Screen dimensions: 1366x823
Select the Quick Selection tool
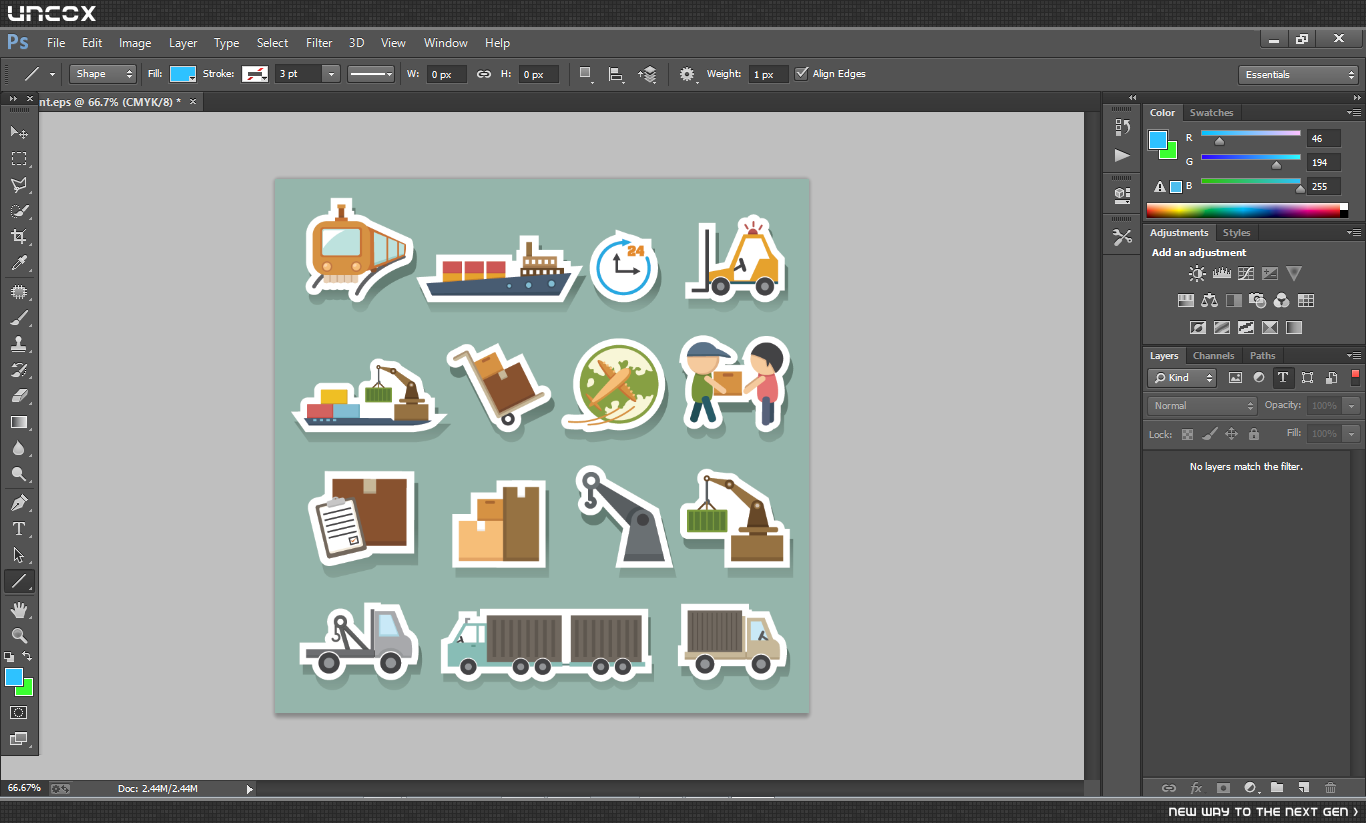pyautogui.click(x=19, y=211)
